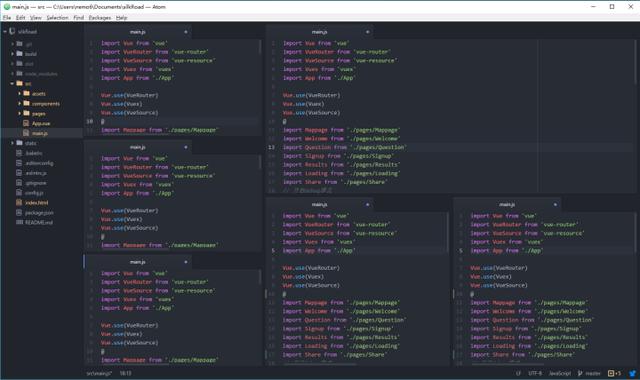Open the README.md file
640x380 pixels.
39,222
